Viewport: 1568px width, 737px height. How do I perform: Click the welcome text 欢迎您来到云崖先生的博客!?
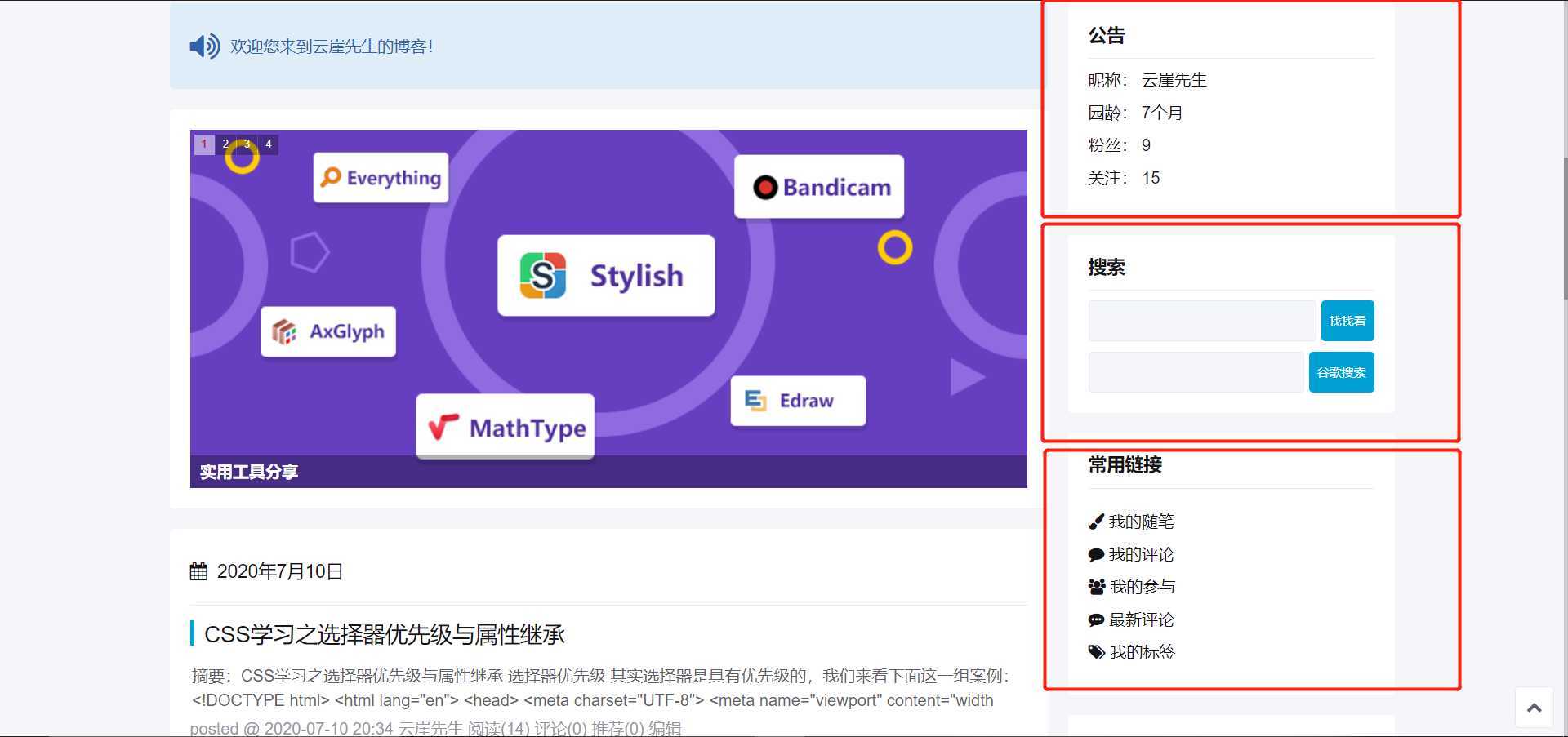[332, 47]
